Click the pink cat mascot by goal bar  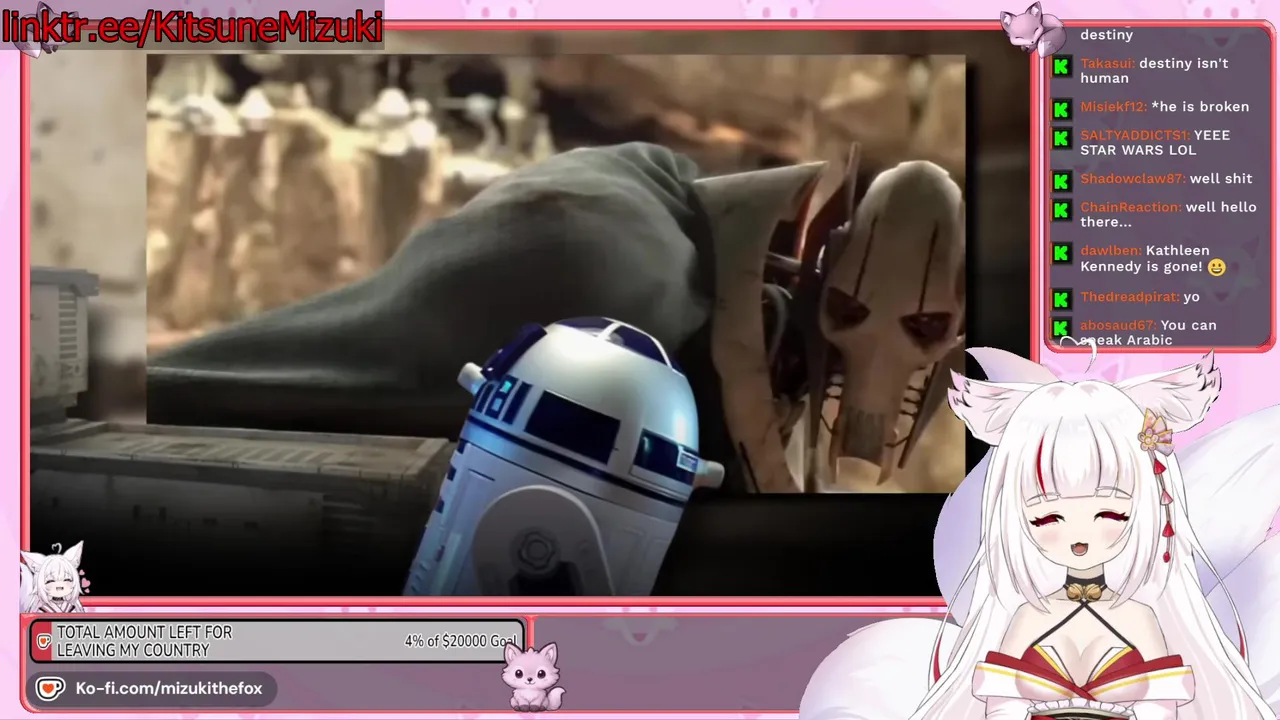point(531,677)
